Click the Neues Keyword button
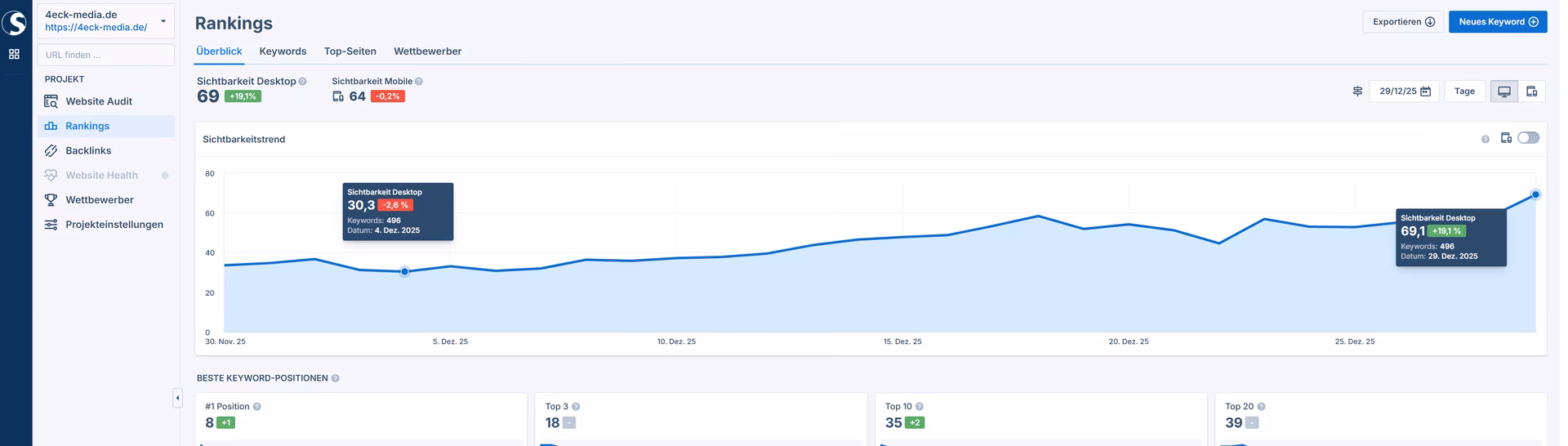The height and width of the screenshot is (446, 1568). [x=1497, y=22]
